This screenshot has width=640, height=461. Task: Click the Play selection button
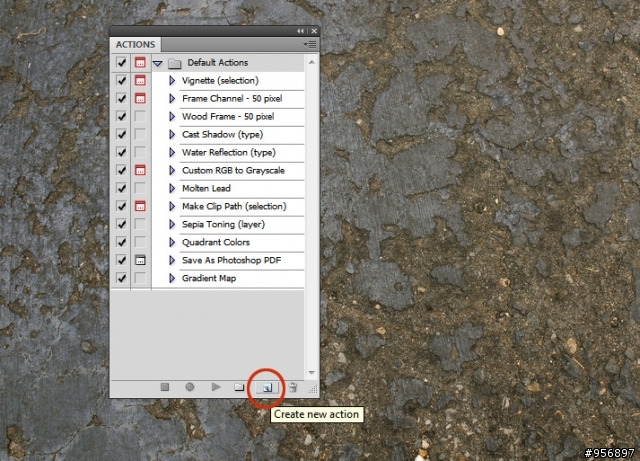[216, 387]
